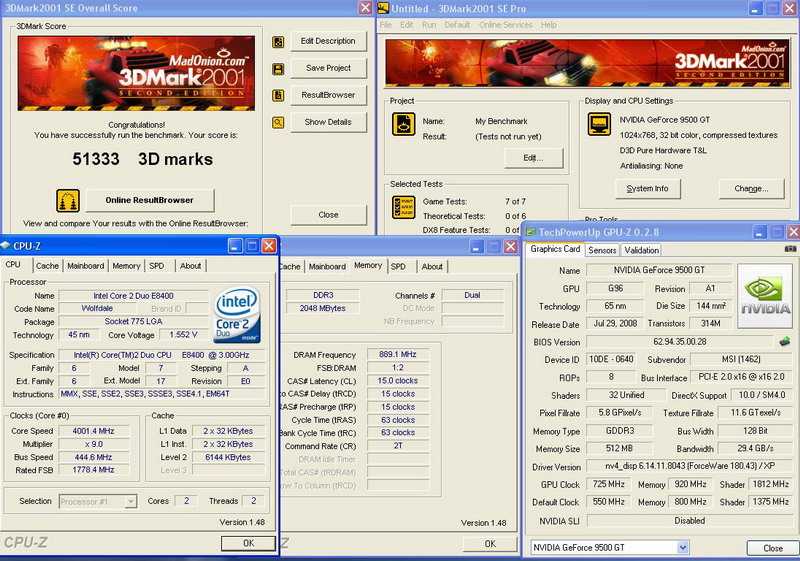The width and height of the screenshot is (800, 561).
Task: Click the Edit Description icon
Action: point(278,42)
